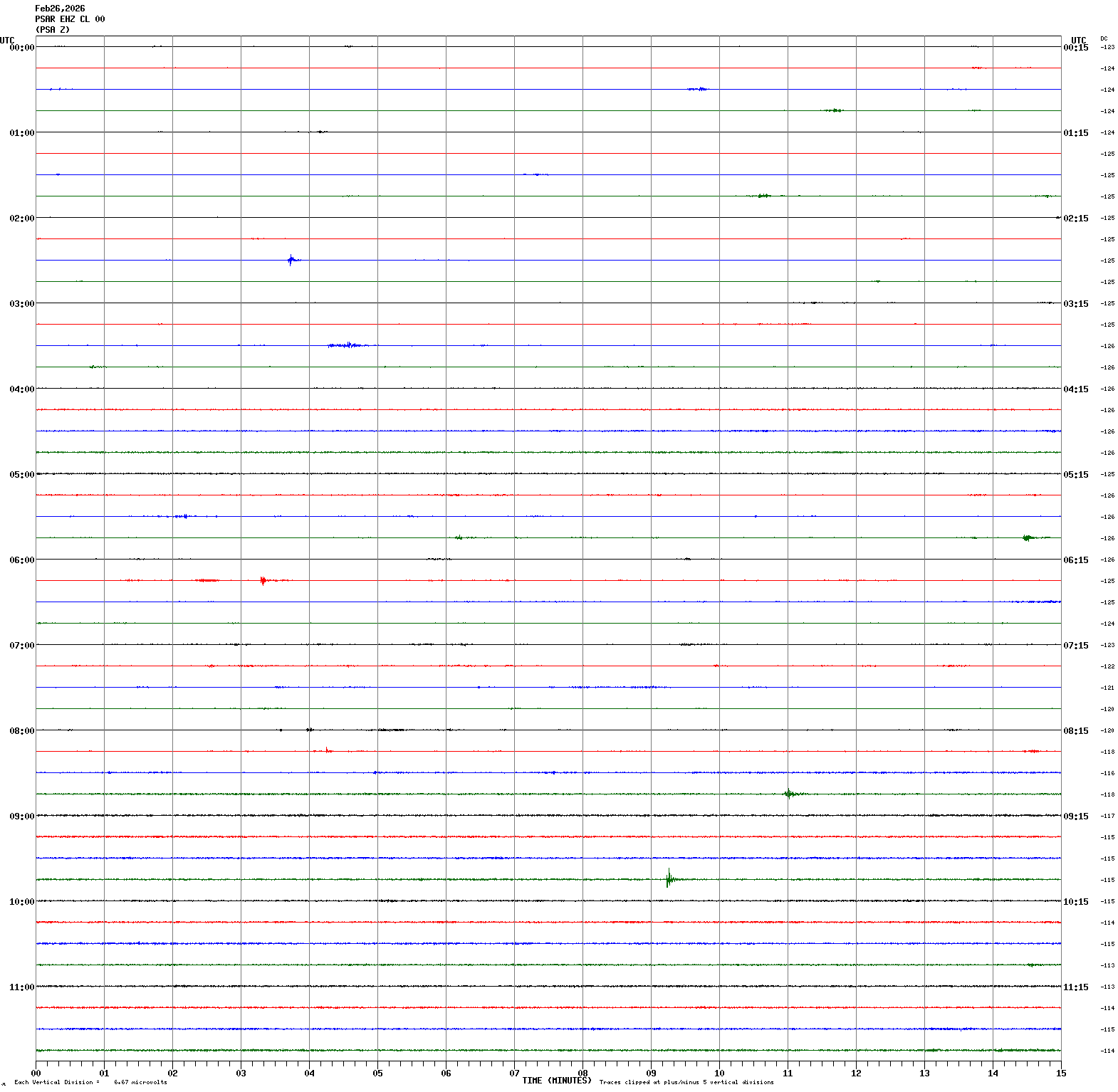
Task: Select the 11:00 row label on left axis
Action: (x=21, y=987)
